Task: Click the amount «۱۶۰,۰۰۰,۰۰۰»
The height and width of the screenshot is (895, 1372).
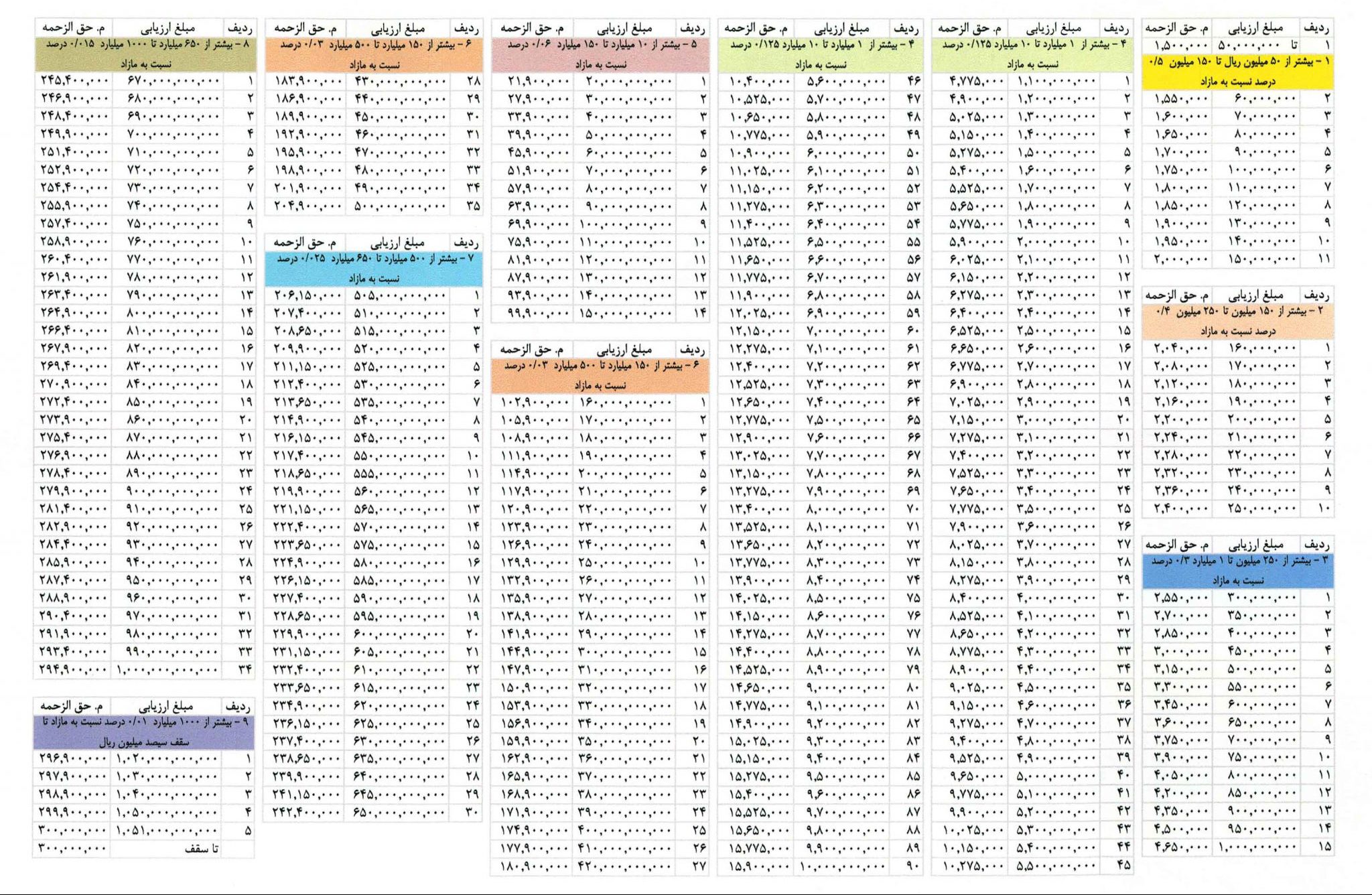Action: 1262,348
